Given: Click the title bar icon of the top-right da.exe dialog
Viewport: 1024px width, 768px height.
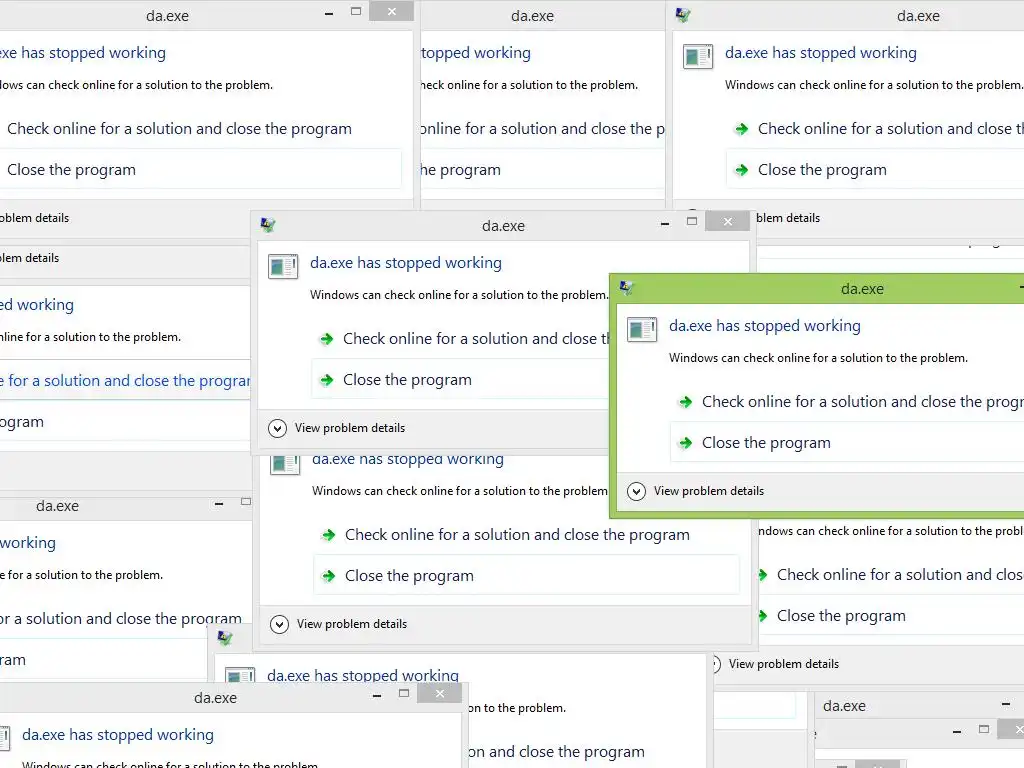Looking at the screenshot, I should 683,15.
